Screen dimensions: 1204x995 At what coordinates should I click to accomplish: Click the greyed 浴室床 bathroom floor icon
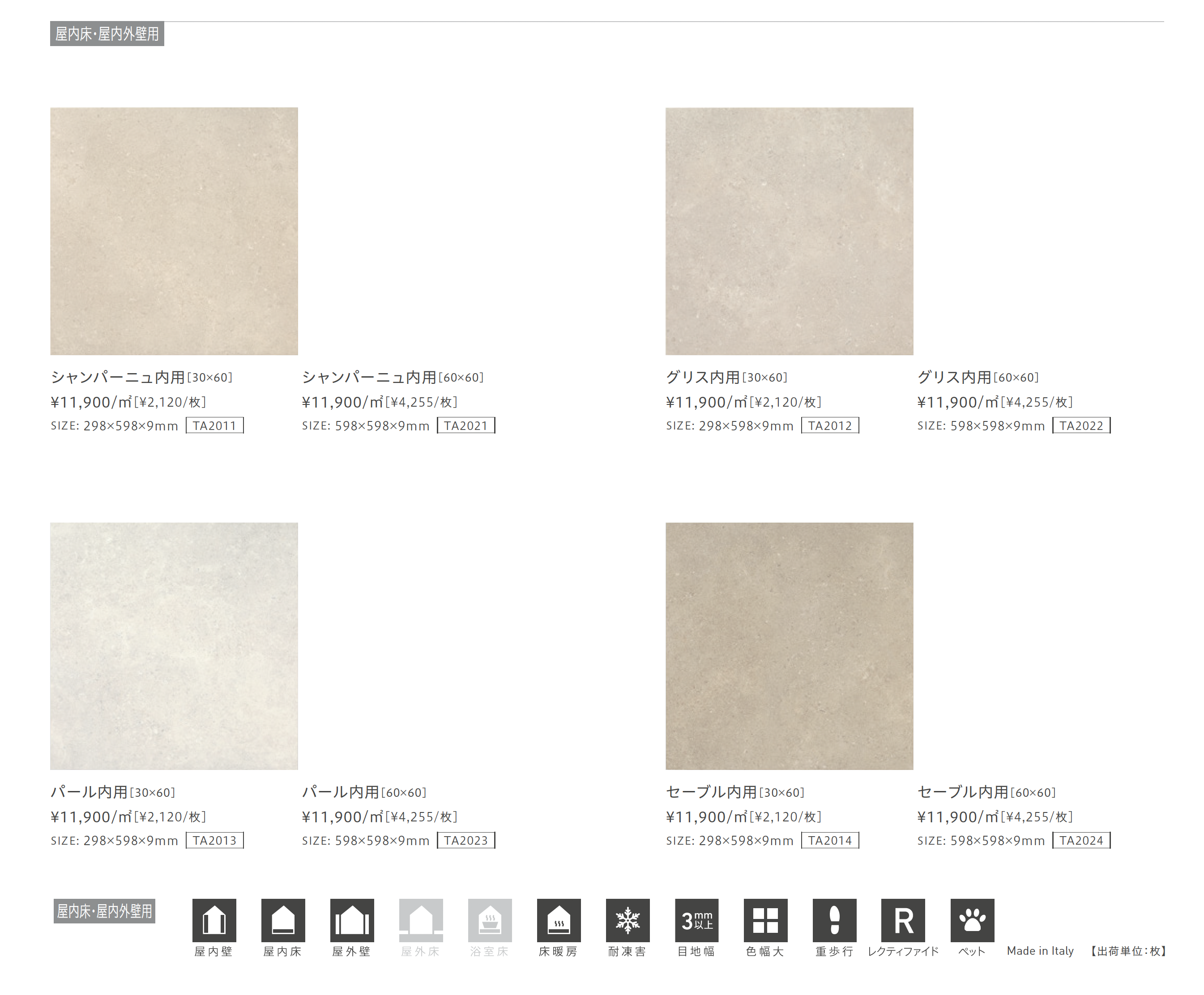click(490, 920)
